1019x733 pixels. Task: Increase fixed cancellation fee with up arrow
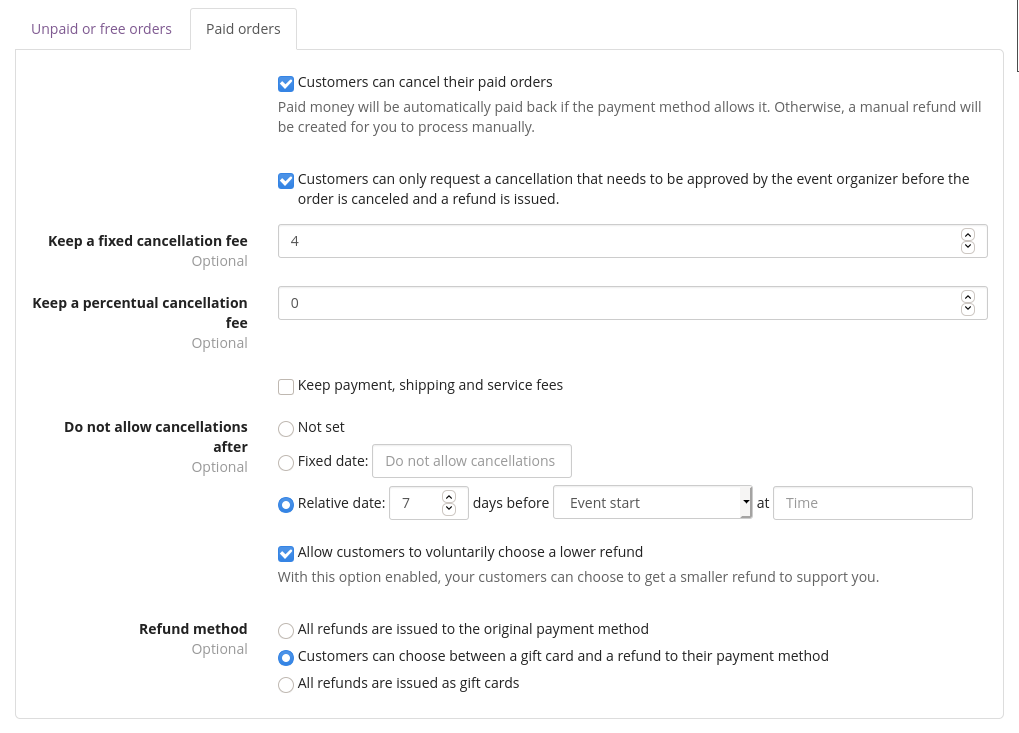(x=967, y=235)
